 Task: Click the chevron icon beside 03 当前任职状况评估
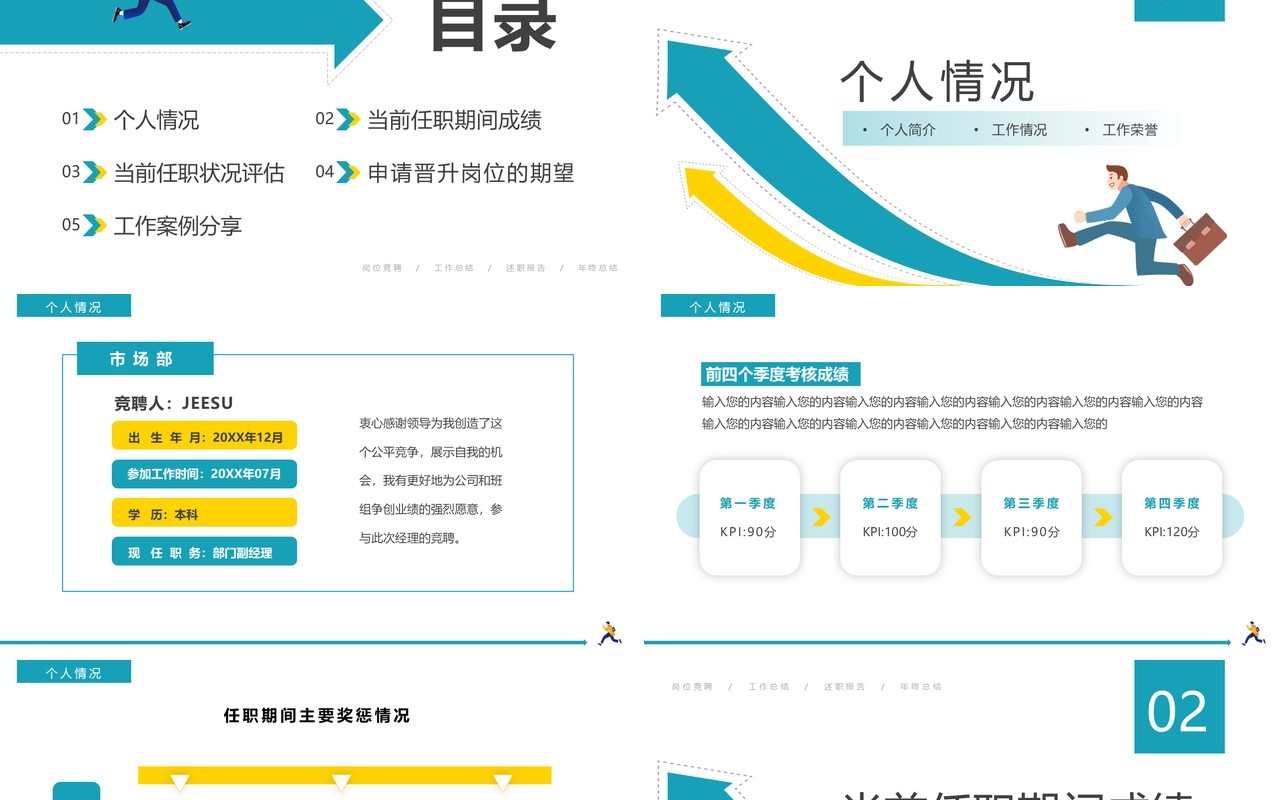94,172
